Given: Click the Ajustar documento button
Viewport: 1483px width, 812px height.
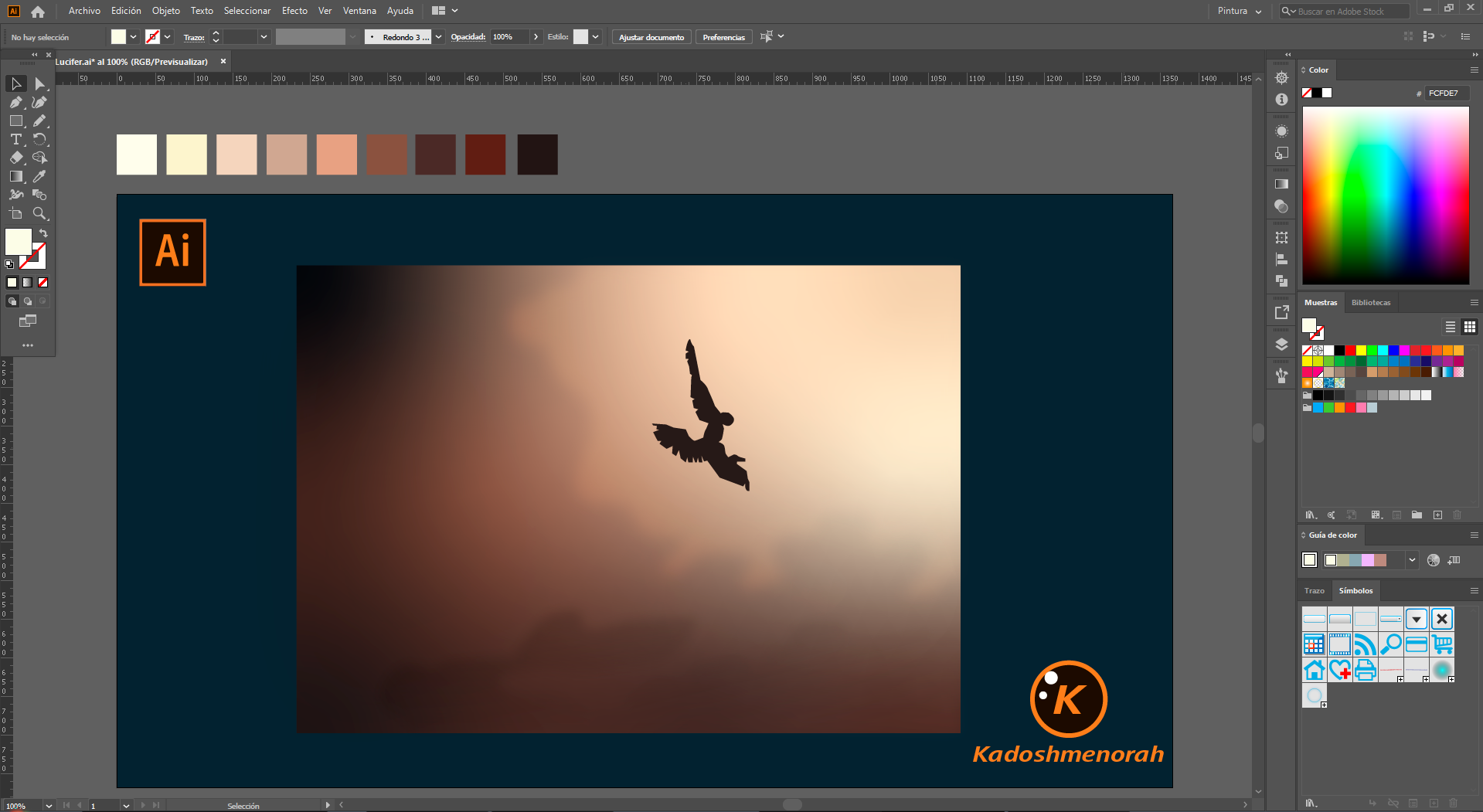Looking at the screenshot, I should [651, 37].
